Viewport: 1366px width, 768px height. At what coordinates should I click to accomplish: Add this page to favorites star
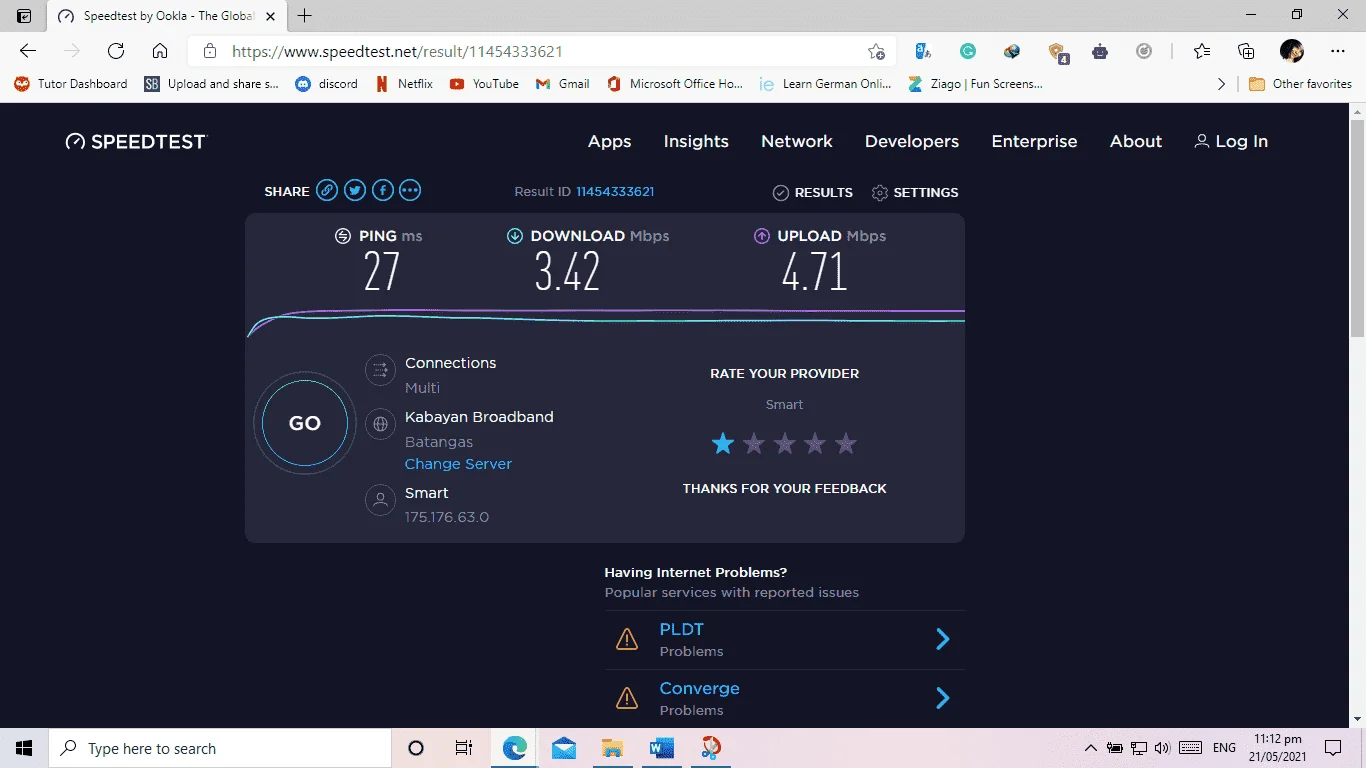coord(876,51)
